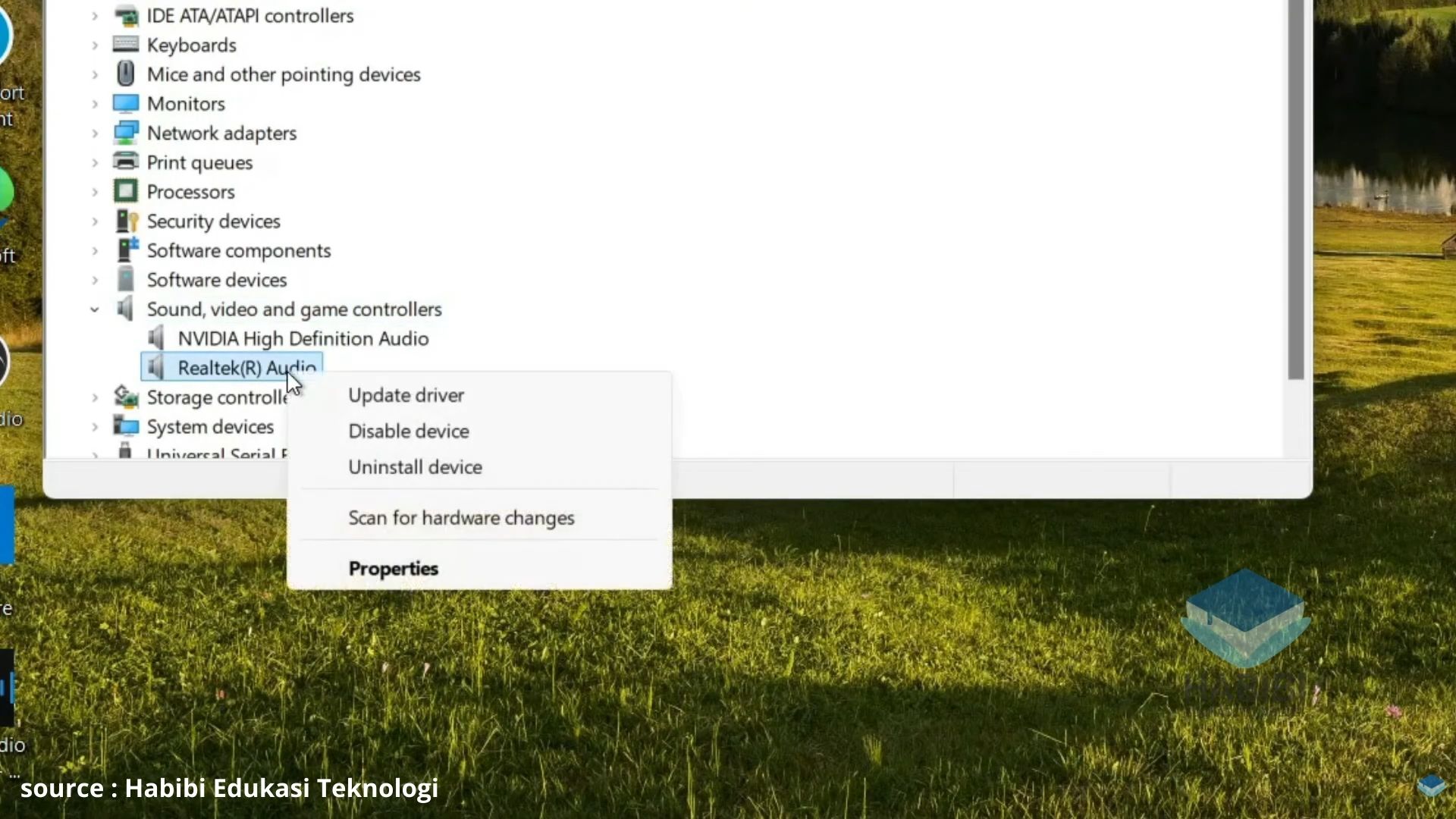The height and width of the screenshot is (819, 1456).
Task: Select the NVIDIA High Definition Audio label
Action: click(303, 339)
